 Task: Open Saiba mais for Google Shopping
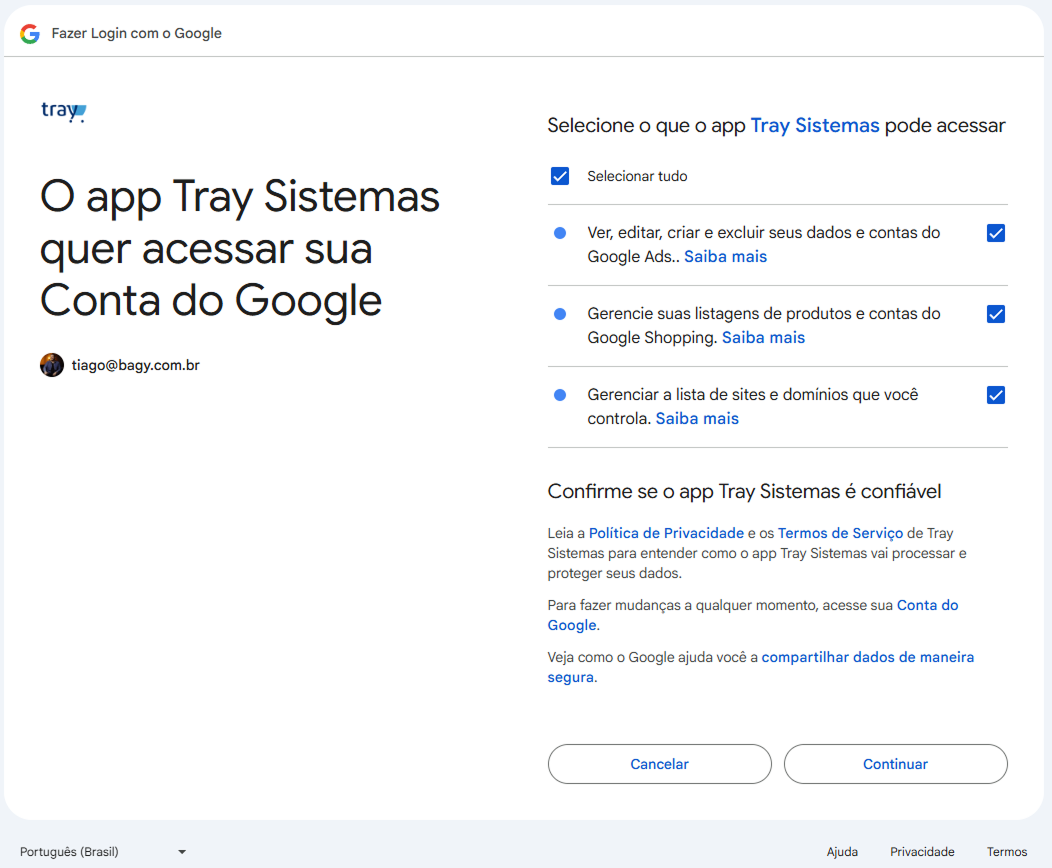coord(763,337)
